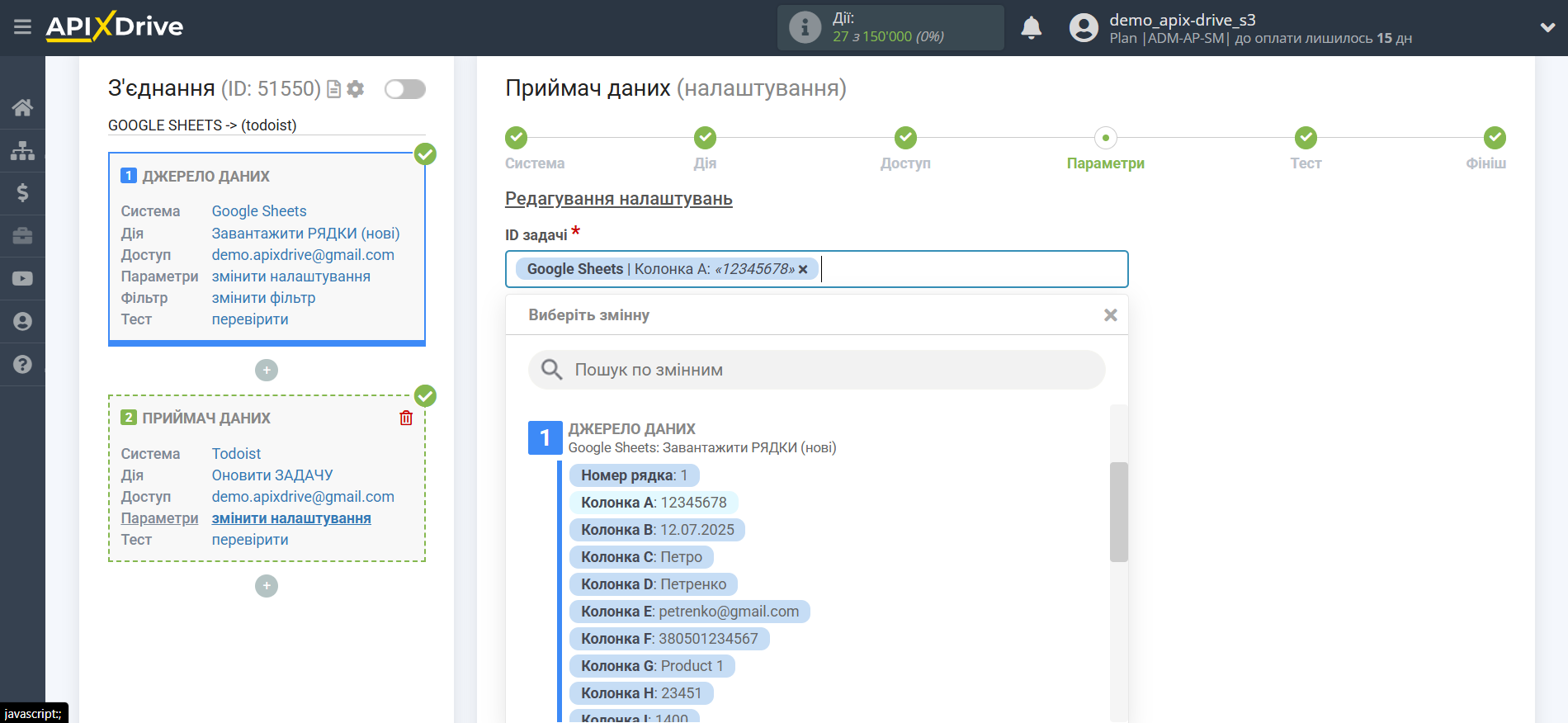Viewport: 1568px width, 723px height.
Task: Click source перевірити test link
Action: (x=250, y=319)
